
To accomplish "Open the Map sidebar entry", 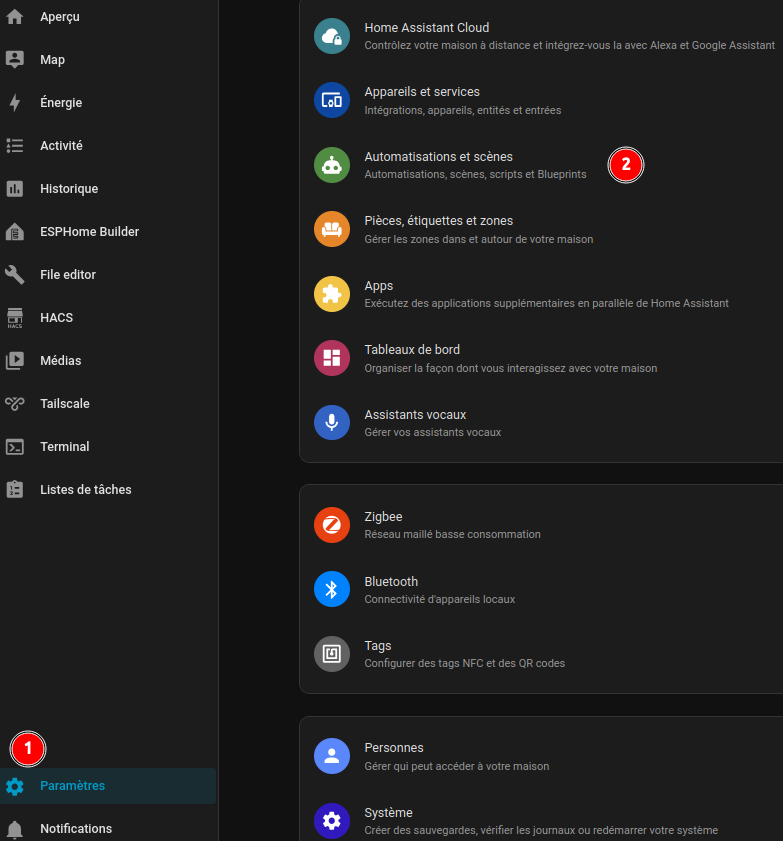I will click(x=108, y=60).
